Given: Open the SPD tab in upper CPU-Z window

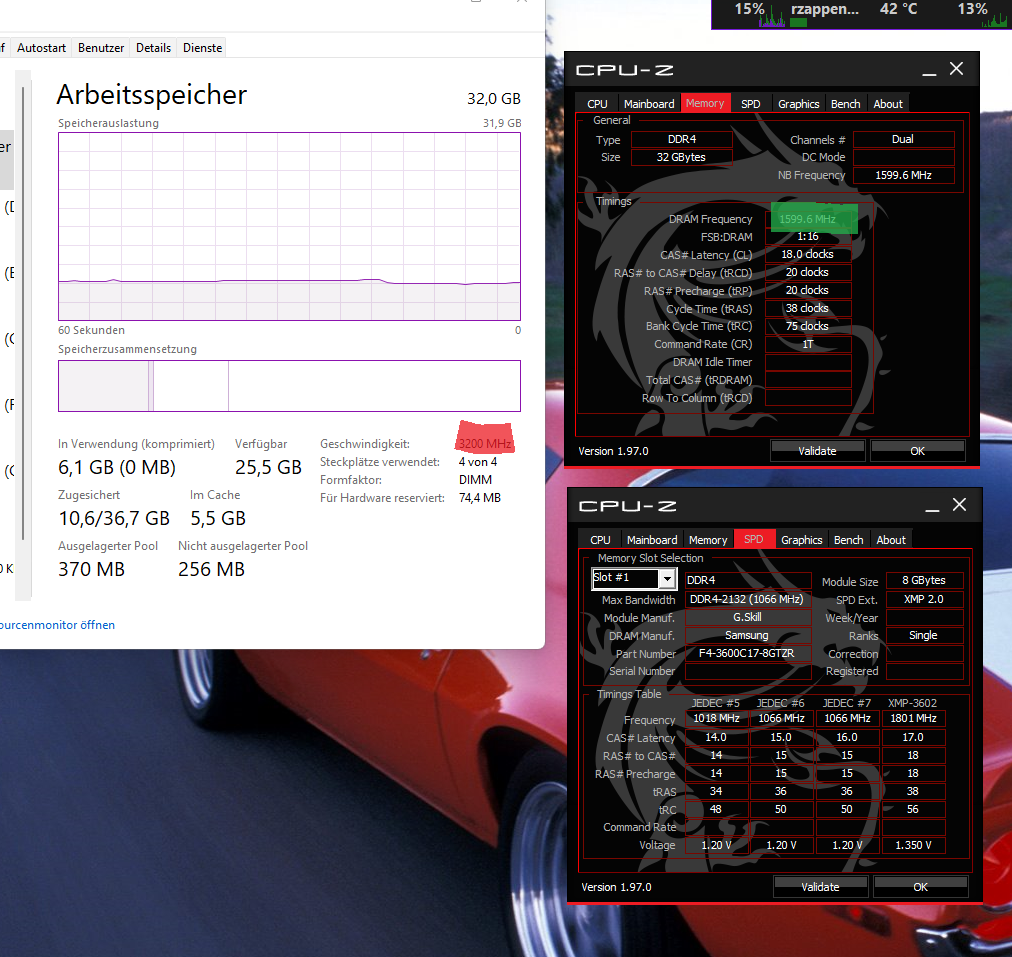Looking at the screenshot, I should [750, 104].
